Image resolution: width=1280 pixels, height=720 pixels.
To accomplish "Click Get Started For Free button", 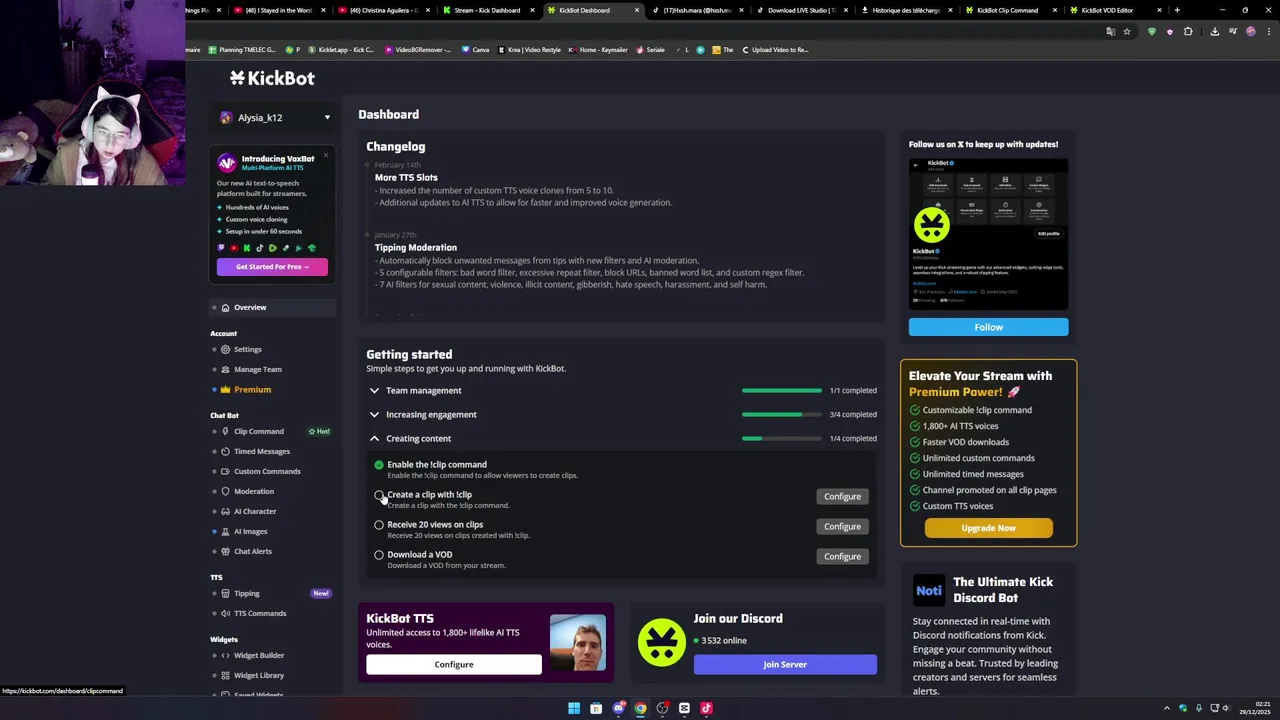I will coord(272,267).
